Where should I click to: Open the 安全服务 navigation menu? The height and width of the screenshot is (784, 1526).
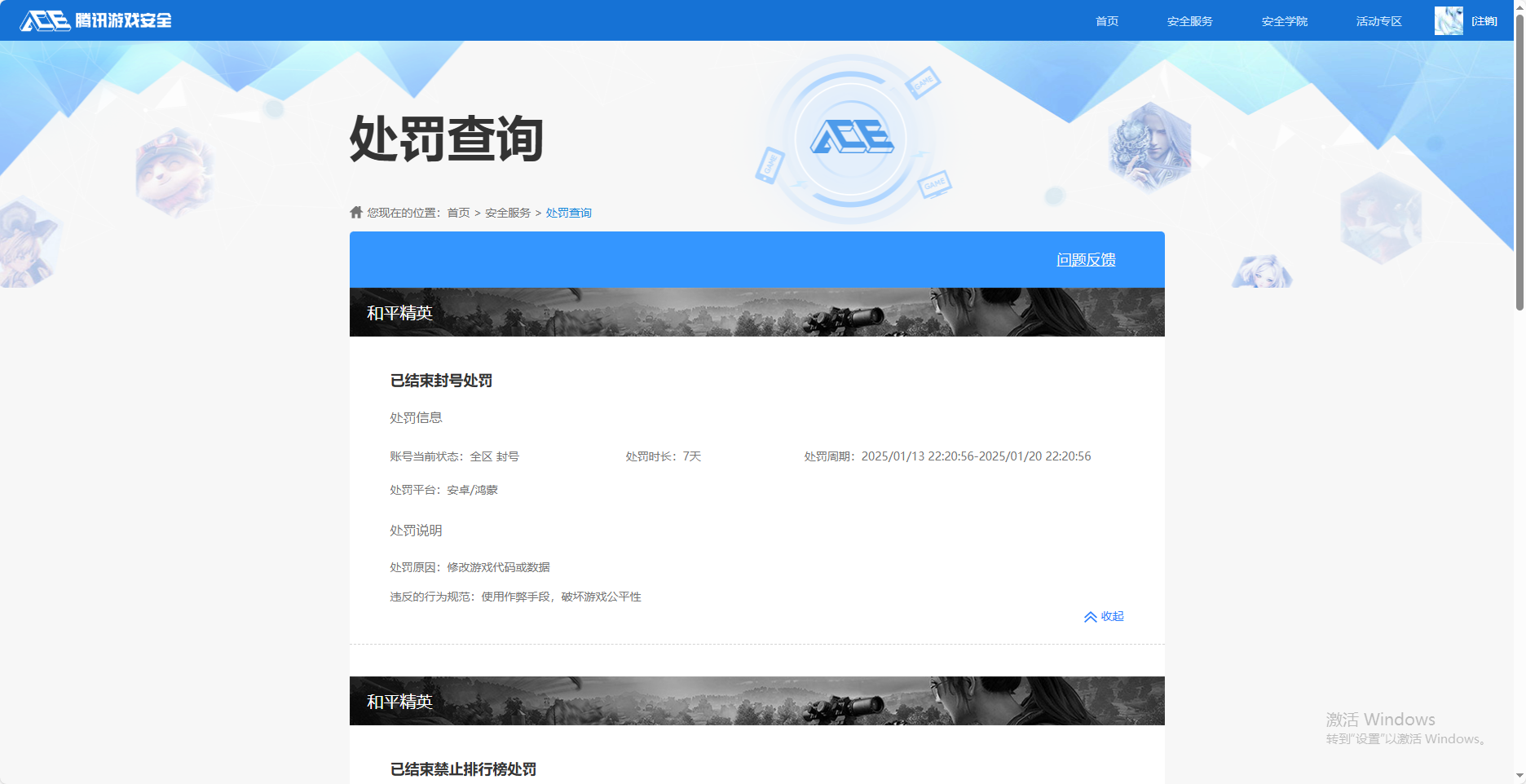pyautogui.click(x=1189, y=21)
